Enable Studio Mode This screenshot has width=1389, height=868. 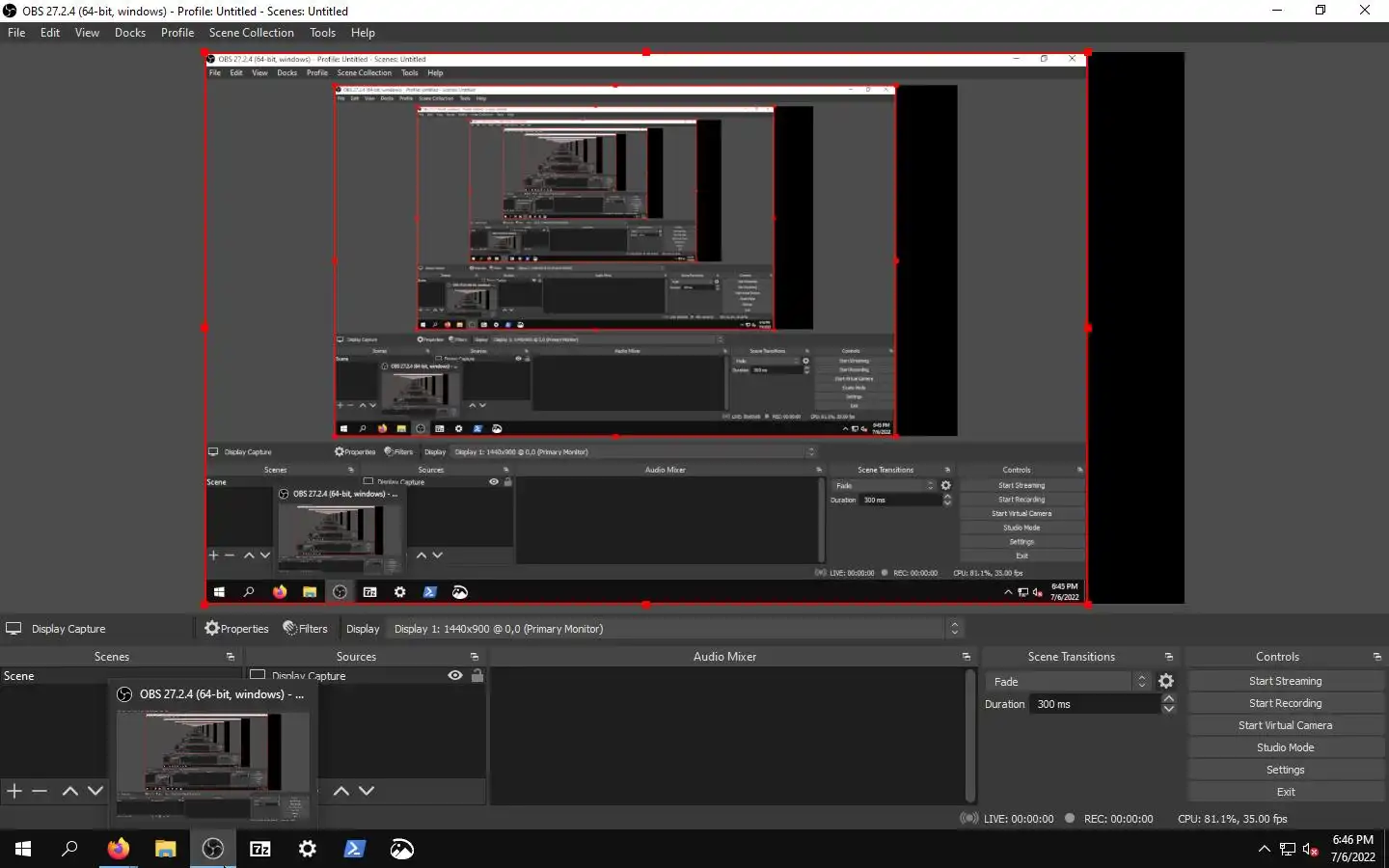click(x=1286, y=747)
